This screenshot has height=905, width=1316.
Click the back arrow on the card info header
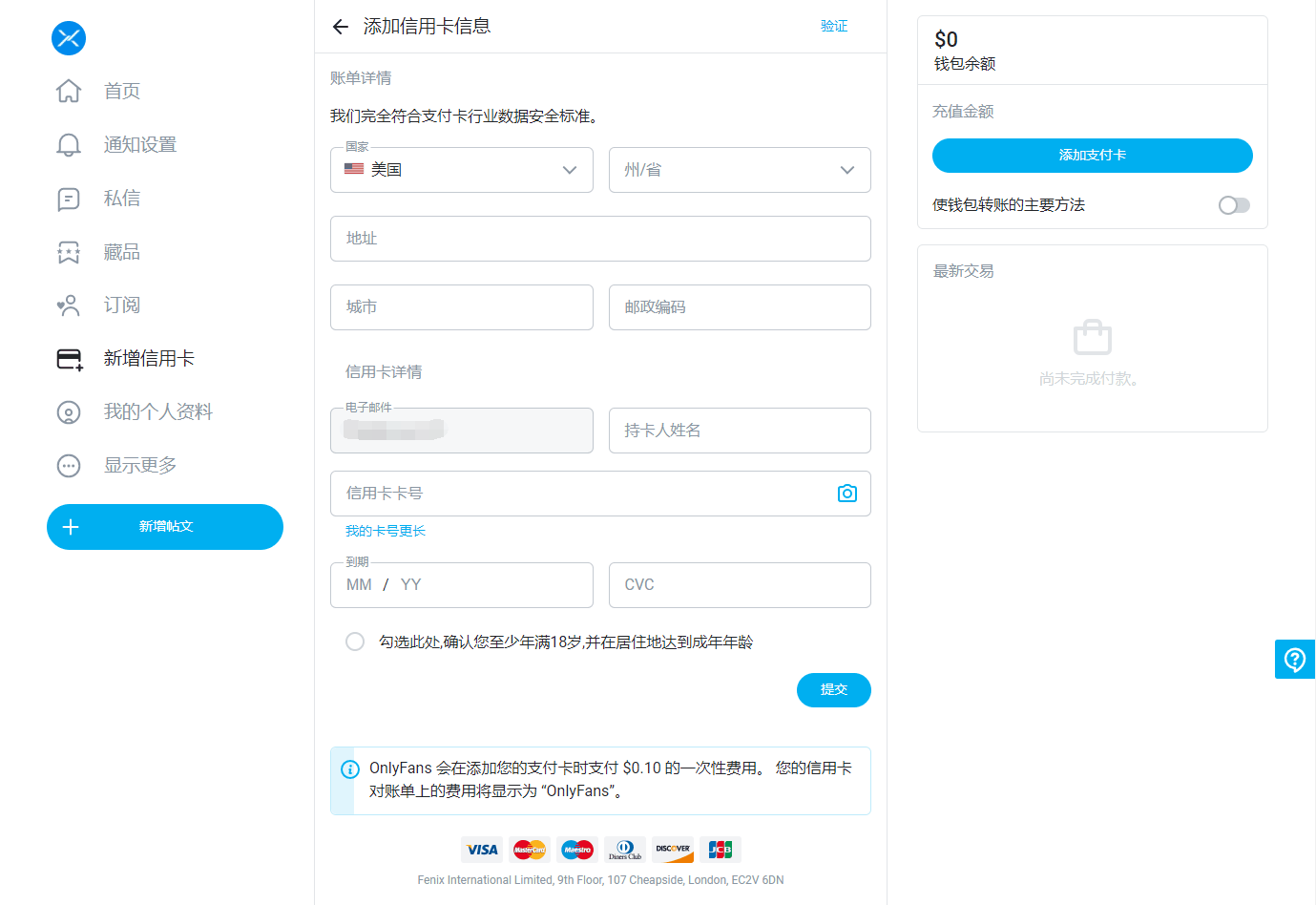tap(341, 26)
